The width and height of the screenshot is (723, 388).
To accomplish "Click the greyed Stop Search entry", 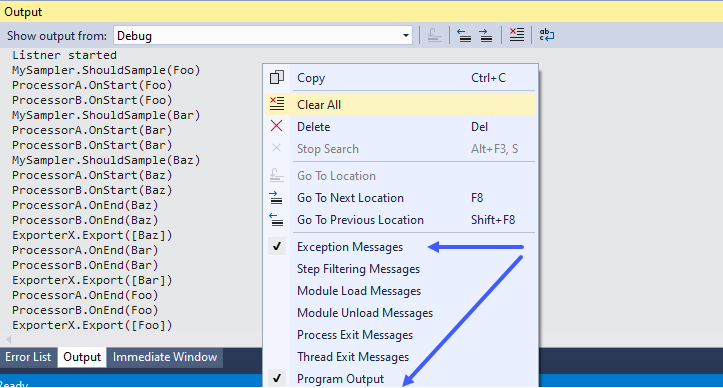I will [327, 149].
